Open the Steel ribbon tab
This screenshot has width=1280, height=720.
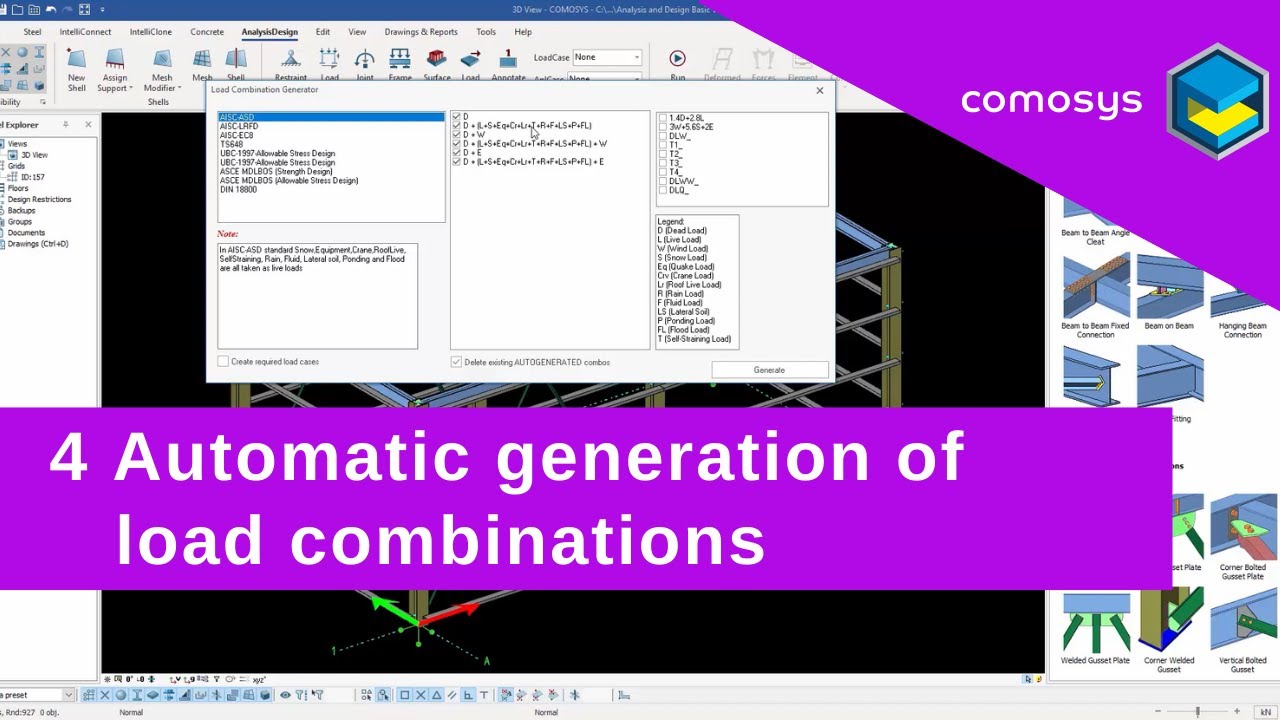pyautogui.click(x=32, y=32)
